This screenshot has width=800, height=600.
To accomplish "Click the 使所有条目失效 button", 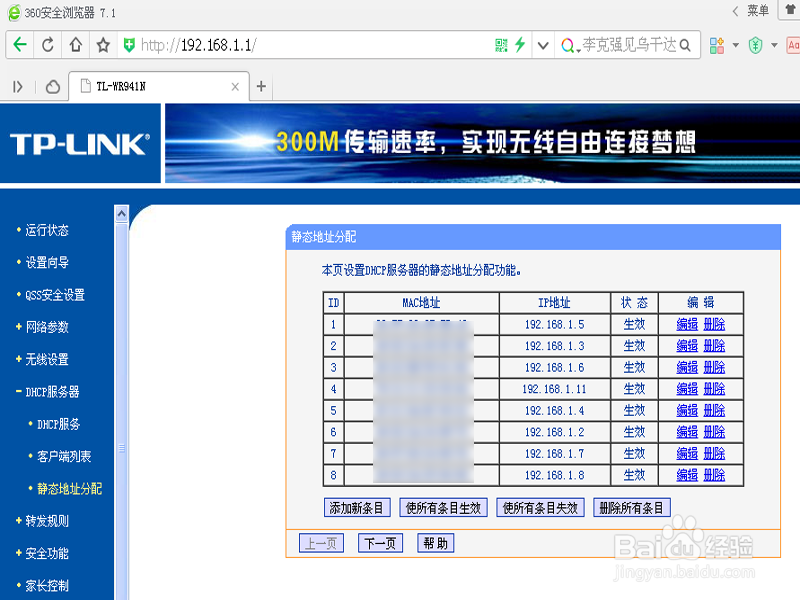I will pos(540,508).
